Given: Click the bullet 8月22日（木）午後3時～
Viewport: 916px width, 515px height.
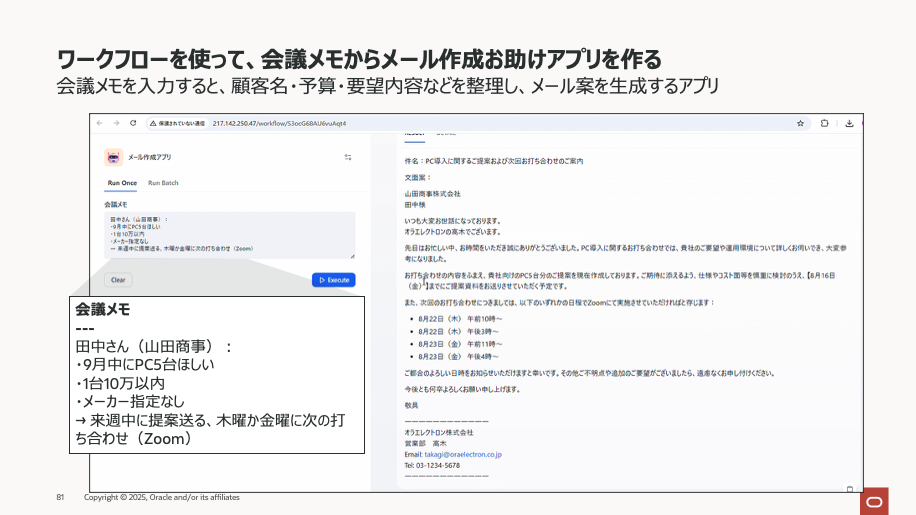Looking at the screenshot, I should 458,331.
